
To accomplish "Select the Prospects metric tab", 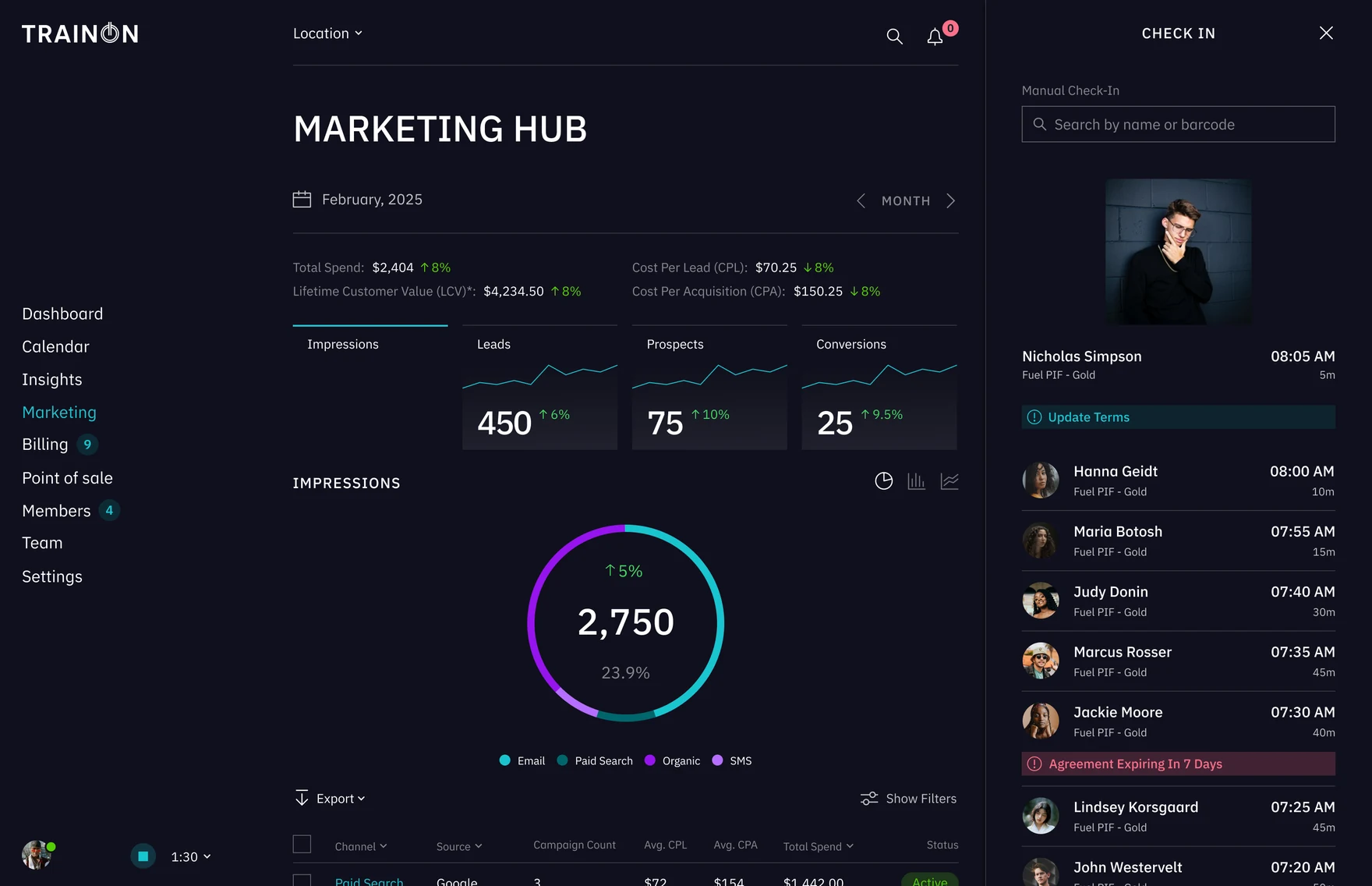I will coord(709,387).
